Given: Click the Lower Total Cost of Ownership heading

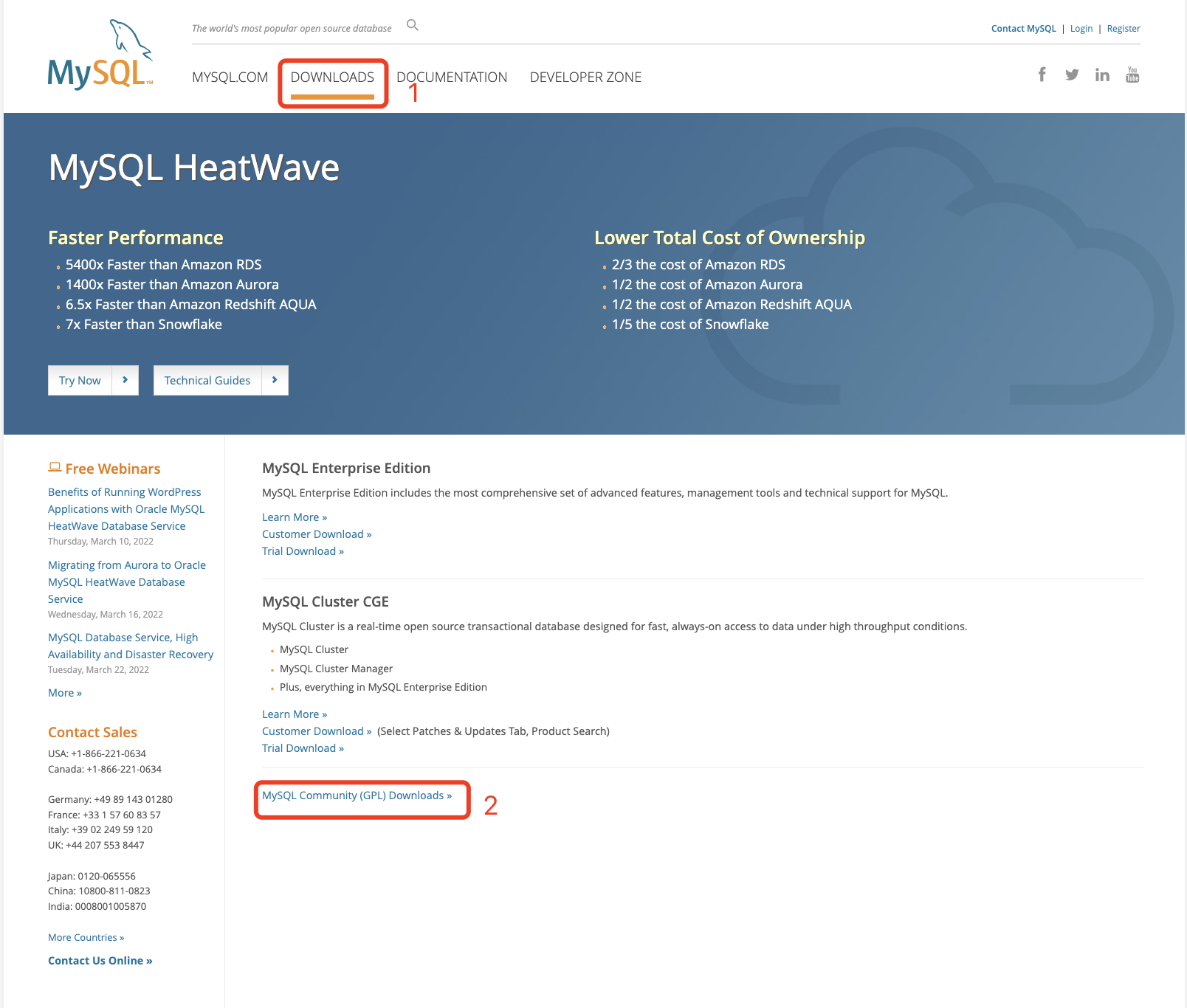Looking at the screenshot, I should (x=729, y=238).
